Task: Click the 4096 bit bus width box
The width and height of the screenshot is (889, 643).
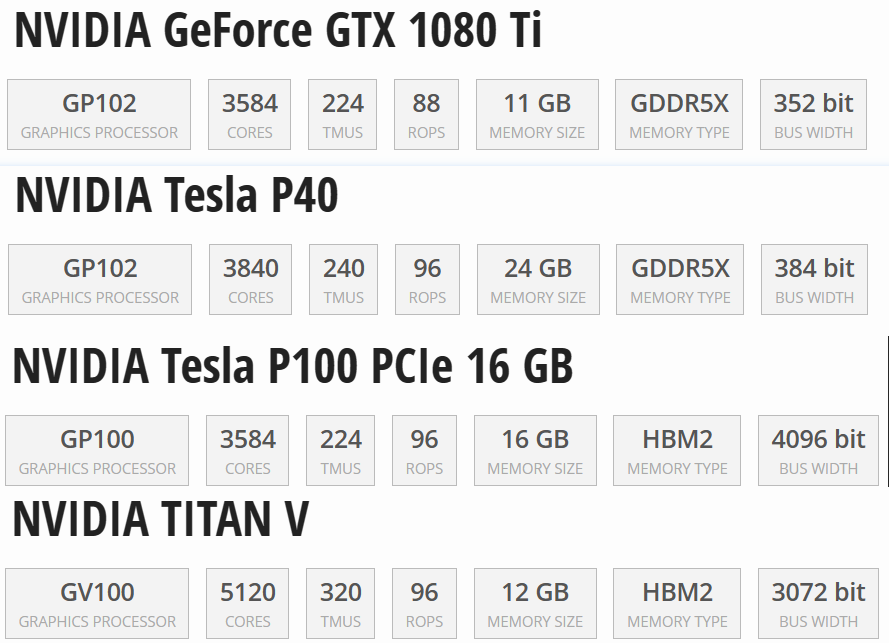Action: click(x=819, y=451)
